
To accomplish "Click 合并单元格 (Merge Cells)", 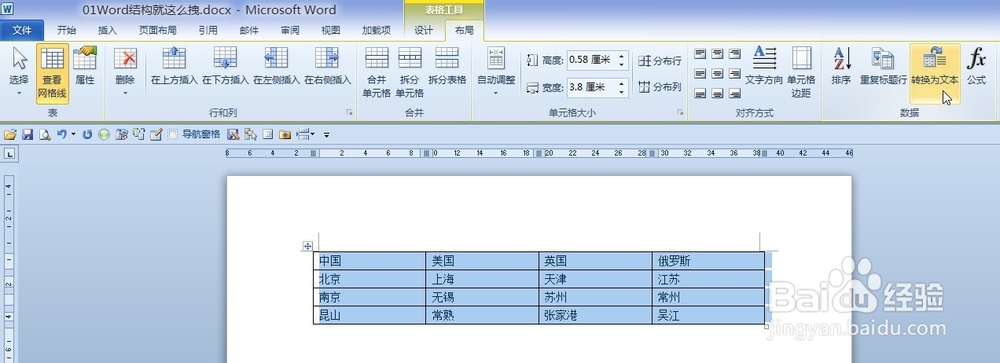I will [x=376, y=71].
